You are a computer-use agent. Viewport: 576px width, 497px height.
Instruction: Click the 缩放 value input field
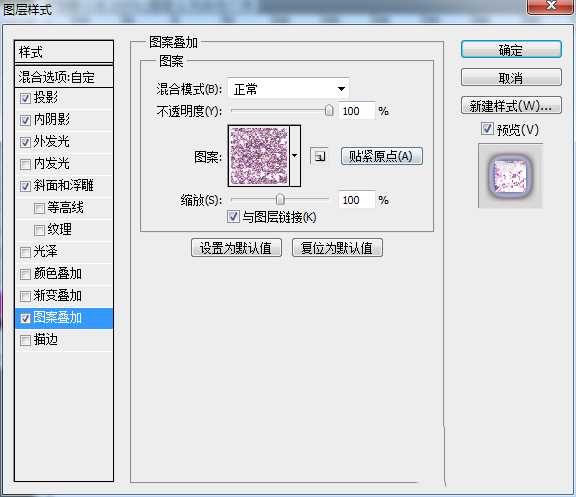pyautogui.click(x=357, y=200)
